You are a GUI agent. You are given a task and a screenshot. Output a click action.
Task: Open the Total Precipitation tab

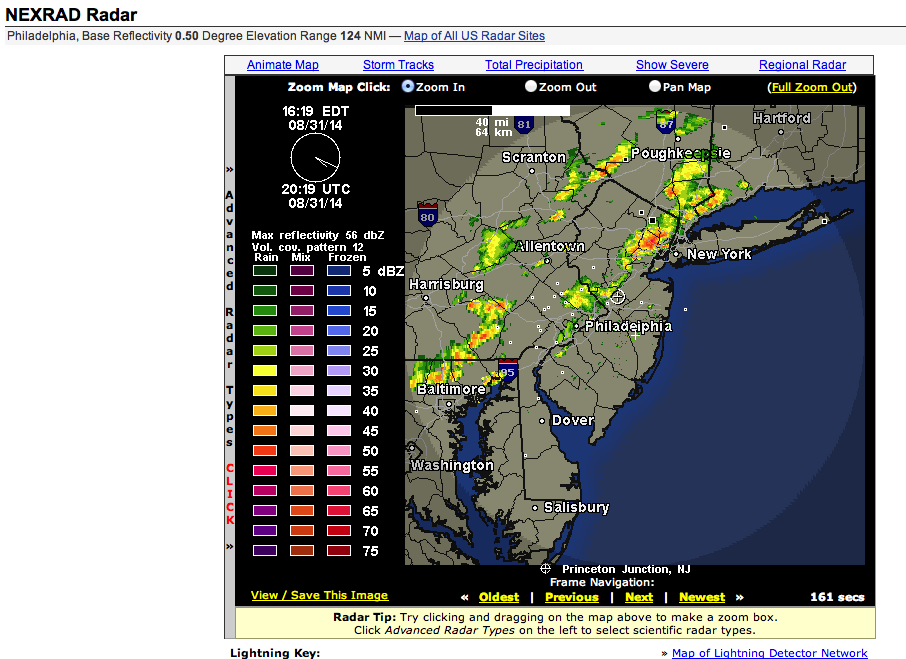[x=534, y=65]
